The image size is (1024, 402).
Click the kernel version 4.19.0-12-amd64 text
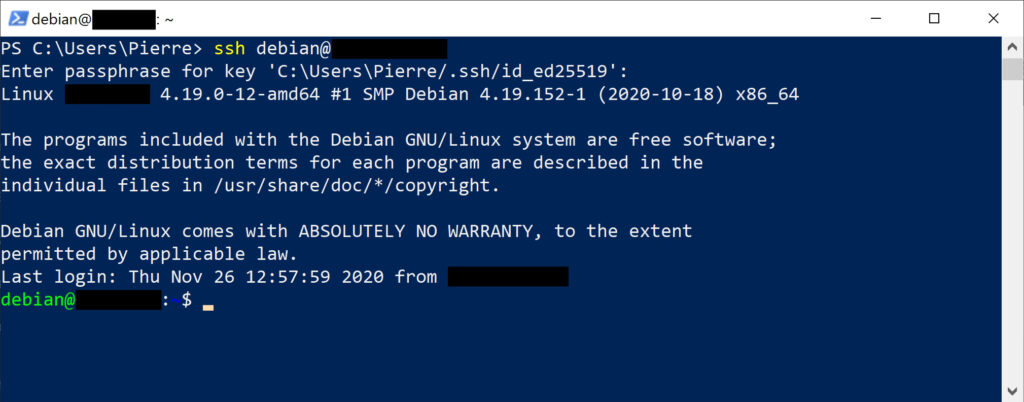click(240, 95)
